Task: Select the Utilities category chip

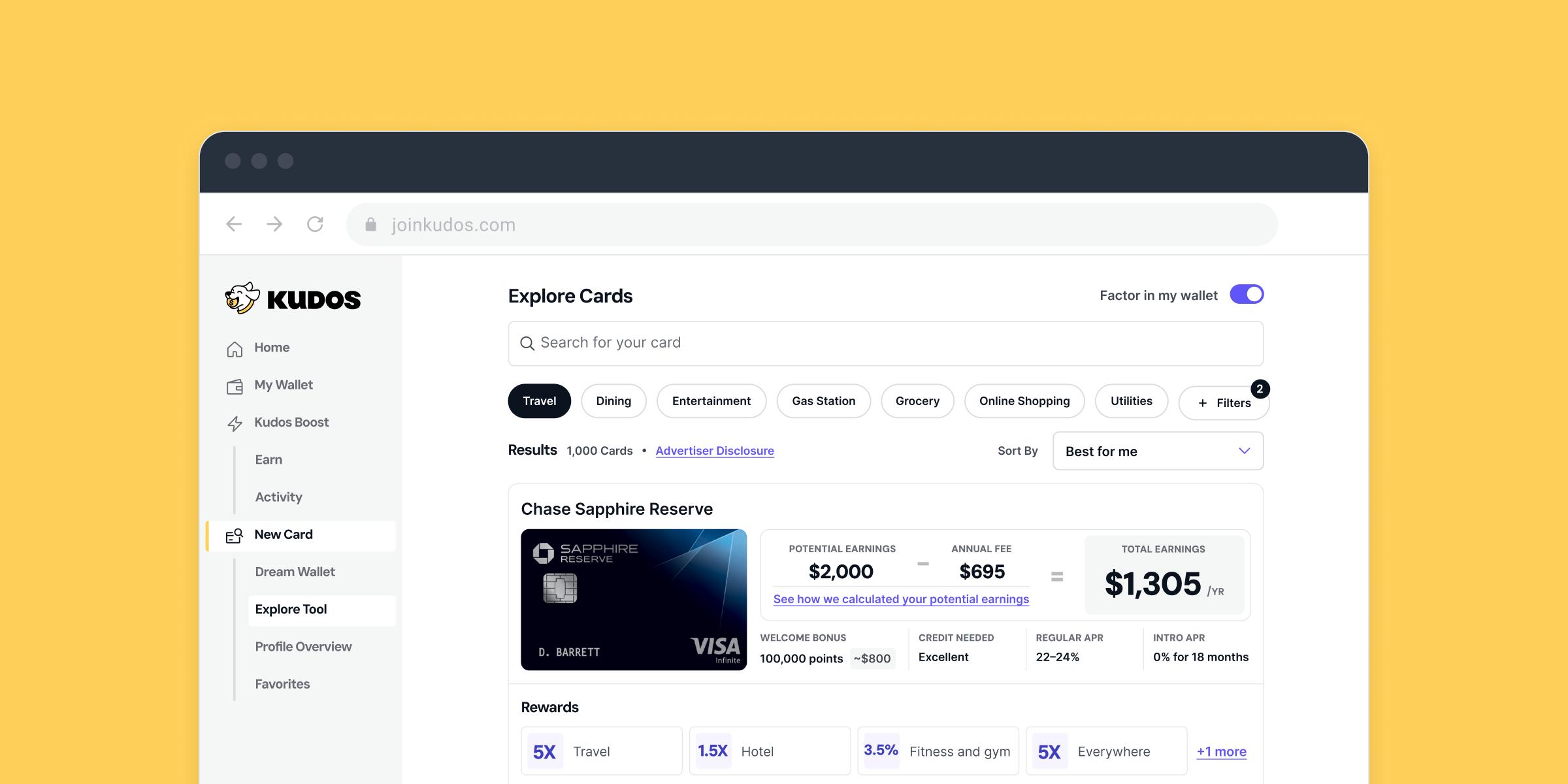Action: 1131,401
